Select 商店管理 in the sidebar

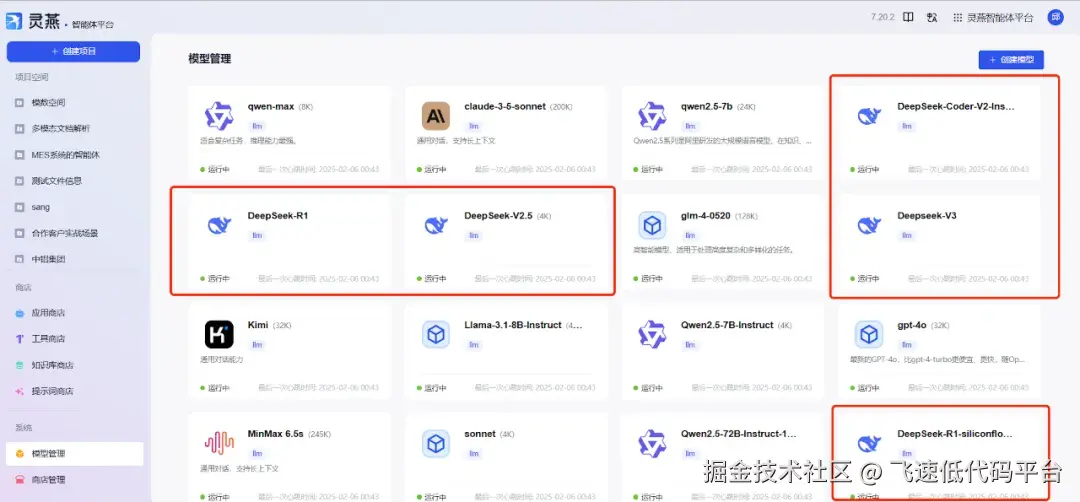point(48,480)
